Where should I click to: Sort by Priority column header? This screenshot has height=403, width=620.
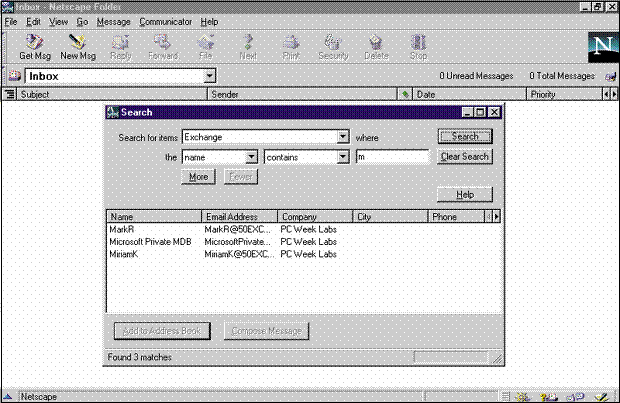tap(564, 94)
